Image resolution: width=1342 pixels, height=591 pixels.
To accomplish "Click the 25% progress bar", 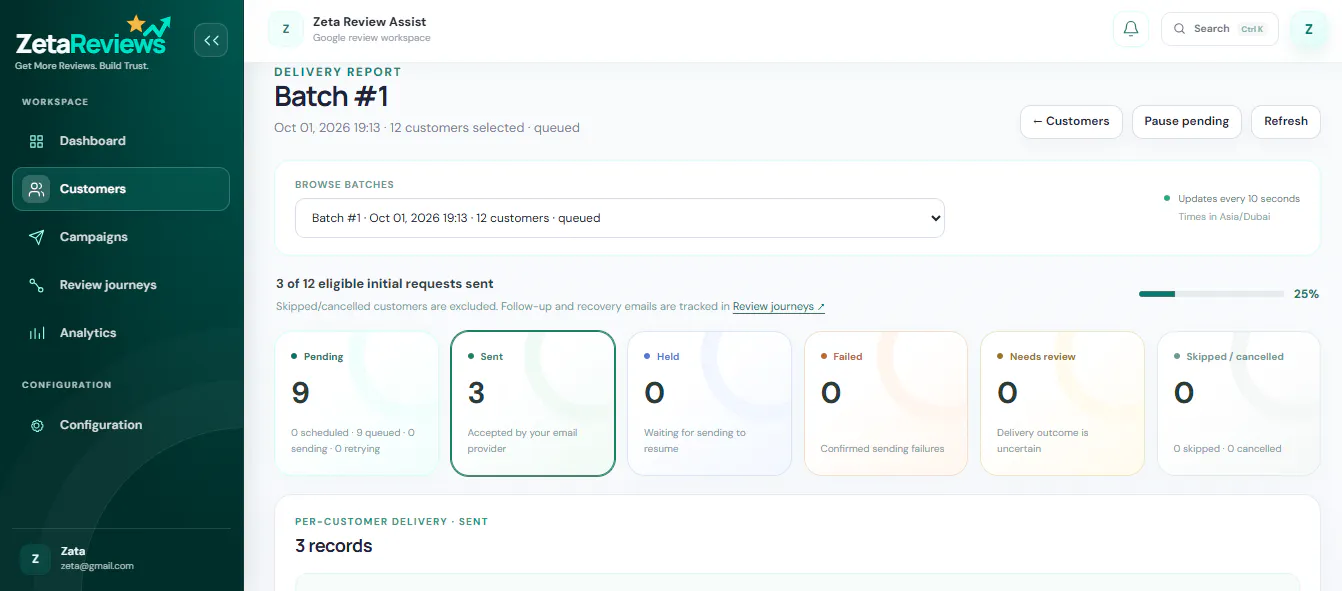I will (1211, 294).
